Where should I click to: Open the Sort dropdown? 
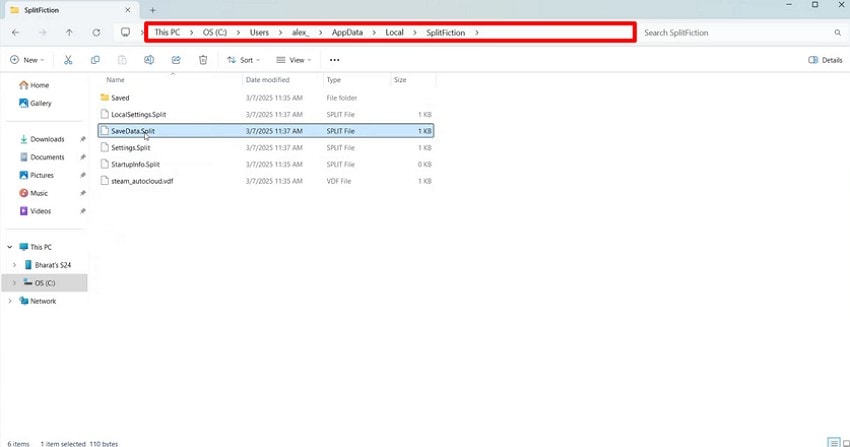pyautogui.click(x=243, y=60)
